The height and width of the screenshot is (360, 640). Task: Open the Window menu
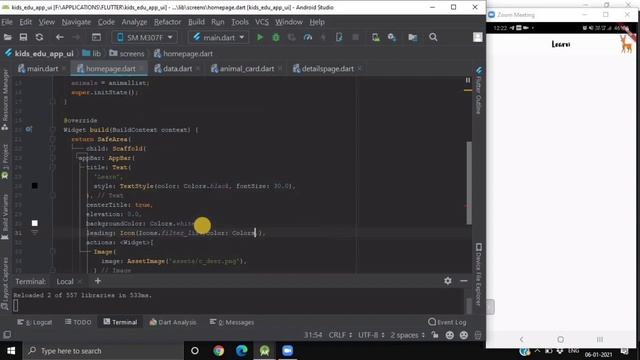tap(289, 22)
